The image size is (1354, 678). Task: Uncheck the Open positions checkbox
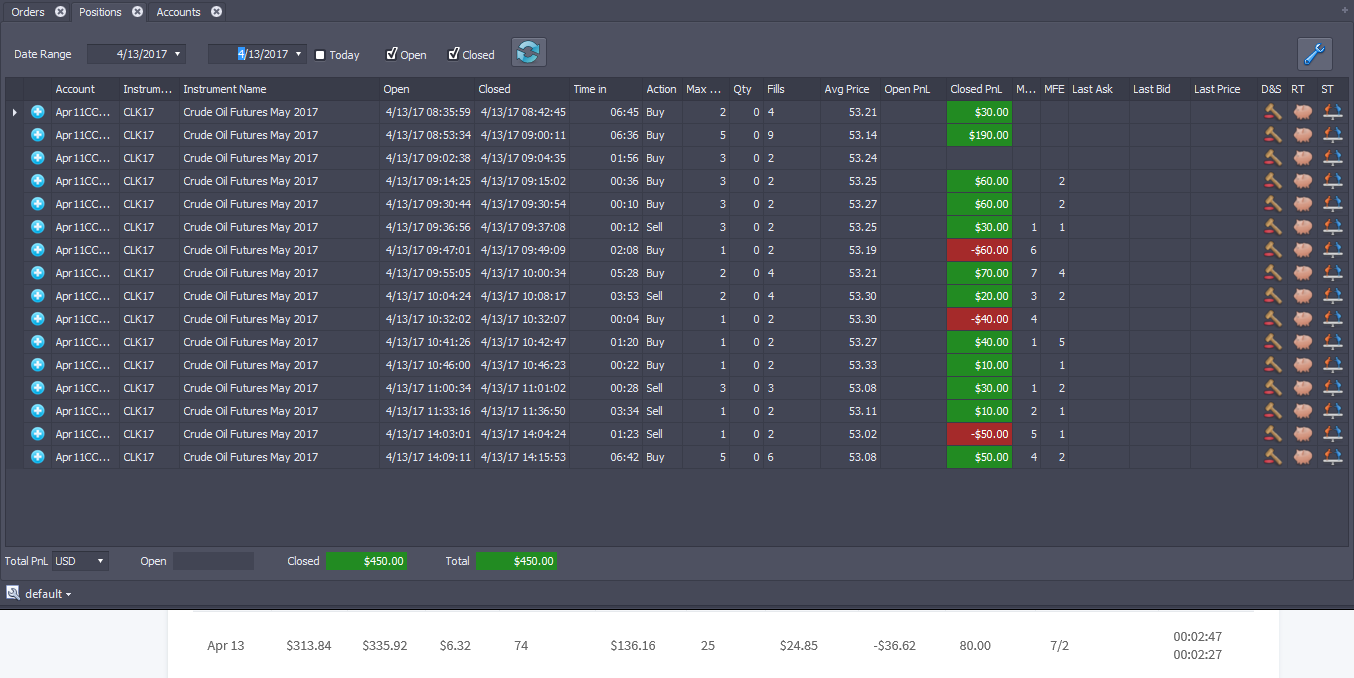click(x=392, y=54)
